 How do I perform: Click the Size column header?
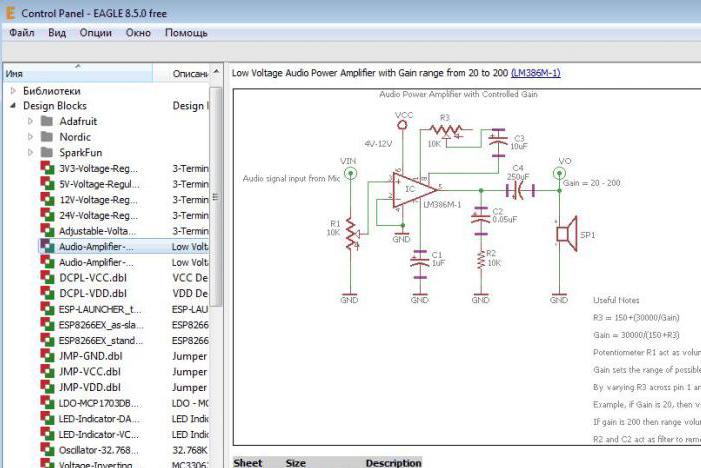tap(296, 463)
